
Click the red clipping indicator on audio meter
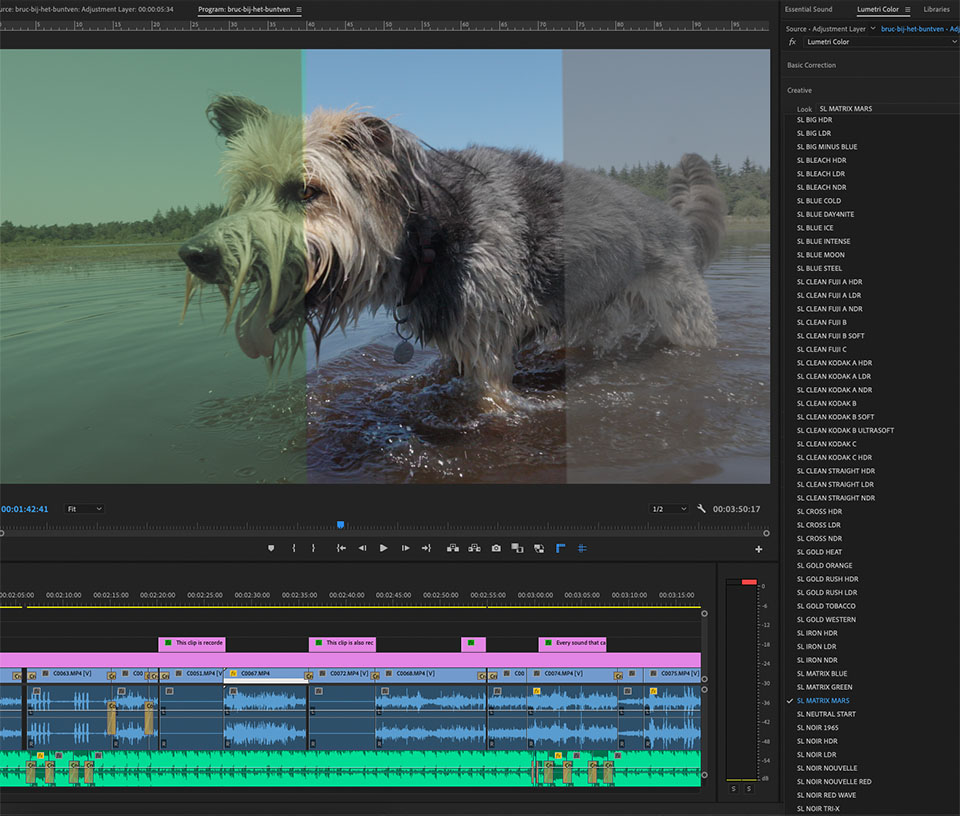[x=749, y=582]
